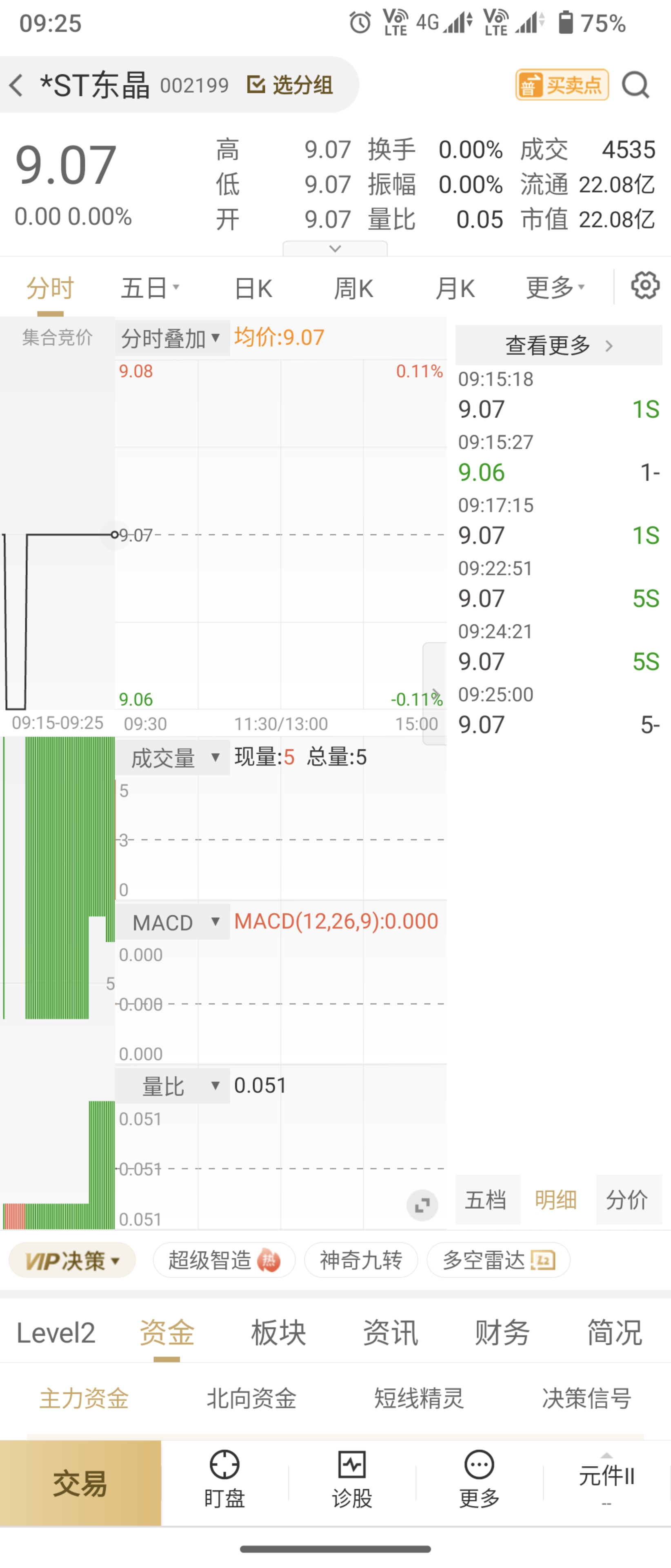
Task: Tap the 超级智造 chip
Action: coord(224,1260)
